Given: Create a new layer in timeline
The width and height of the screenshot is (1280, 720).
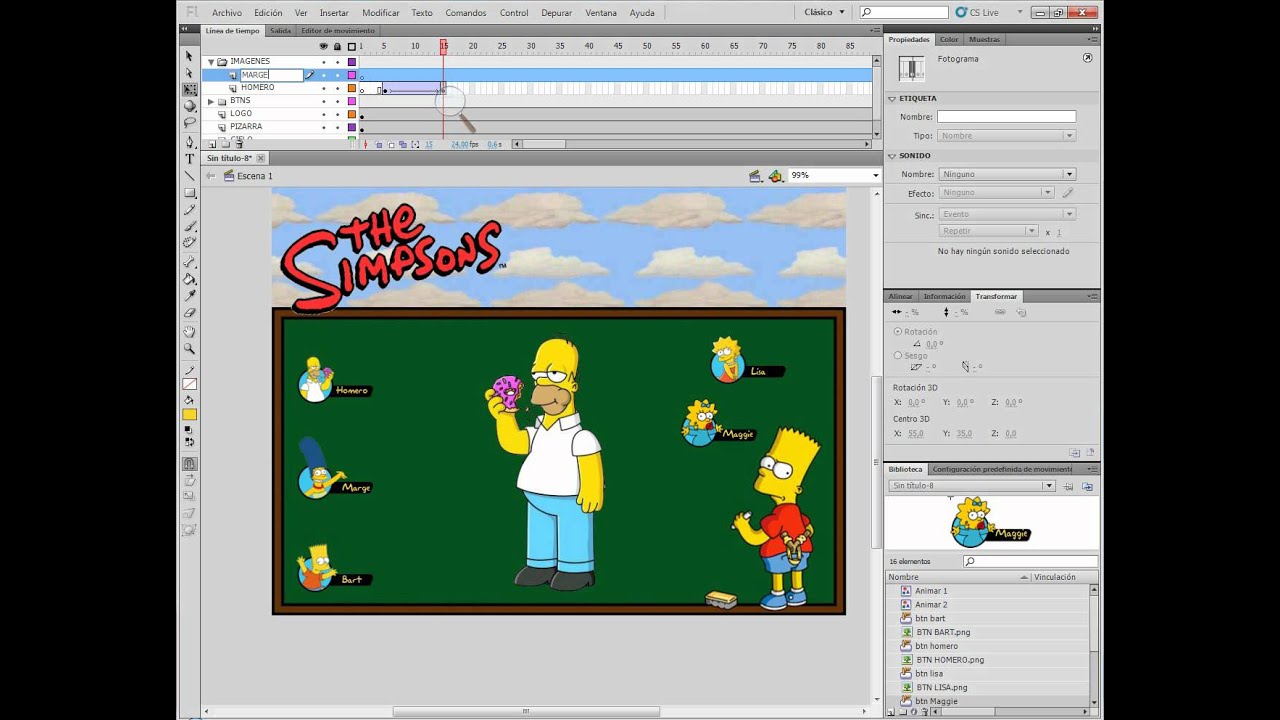Looking at the screenshot, I should tap(211, 144).
